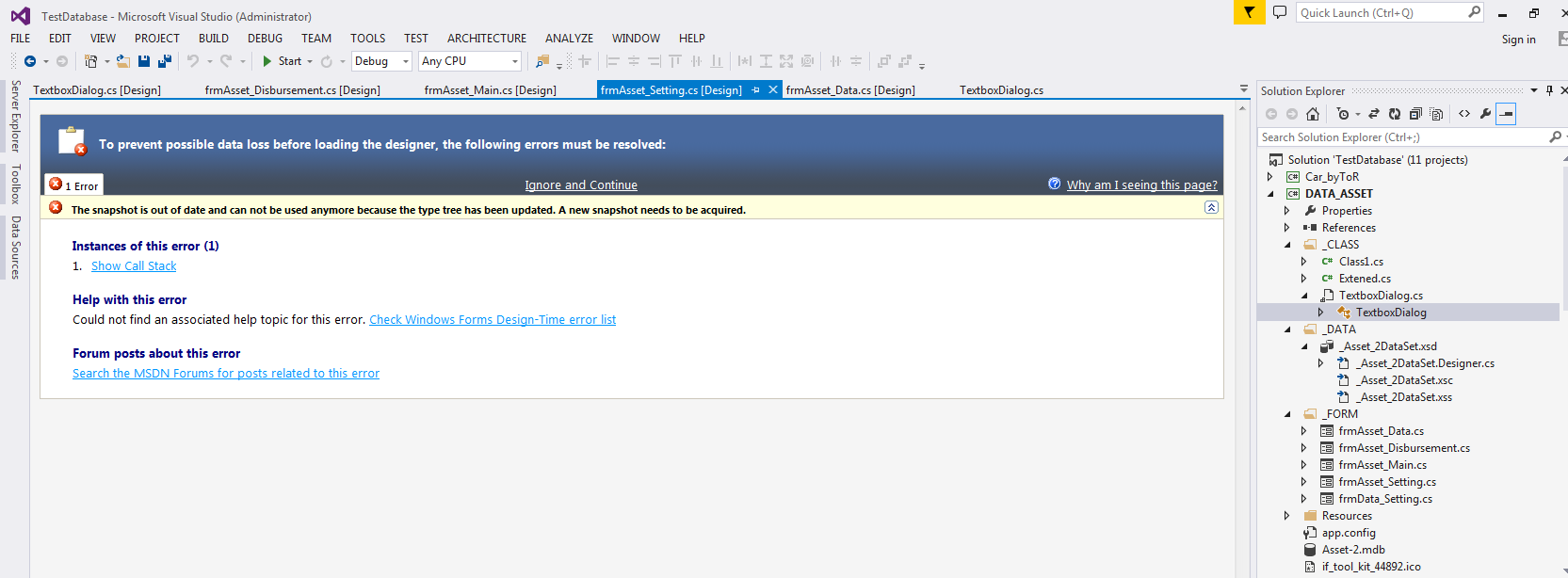Open the Solution Explorer window options arrow
Image resolution: width=1568 pixels, height=578 pixels.
1534,90
